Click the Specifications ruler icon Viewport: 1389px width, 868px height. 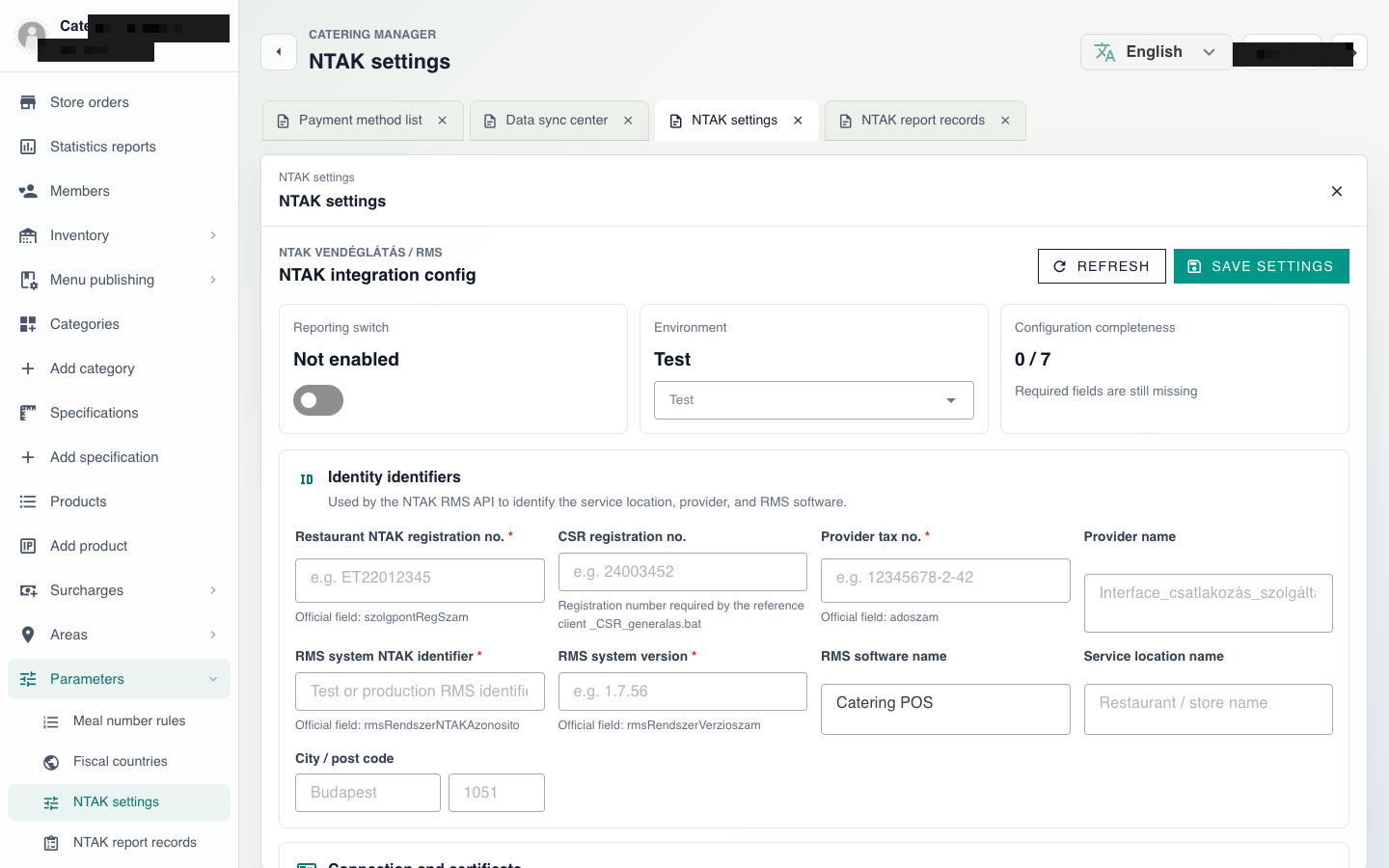28,413
